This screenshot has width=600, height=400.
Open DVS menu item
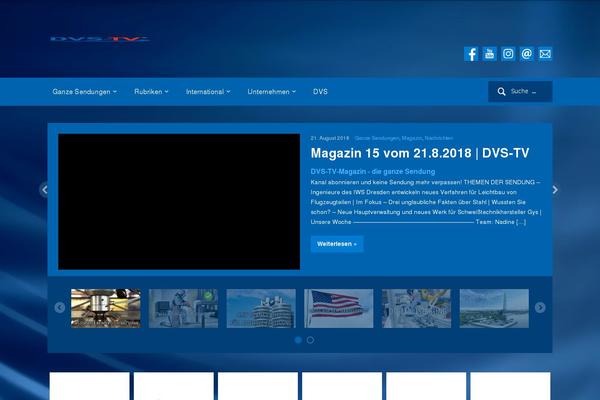click(x=320, y=92)
